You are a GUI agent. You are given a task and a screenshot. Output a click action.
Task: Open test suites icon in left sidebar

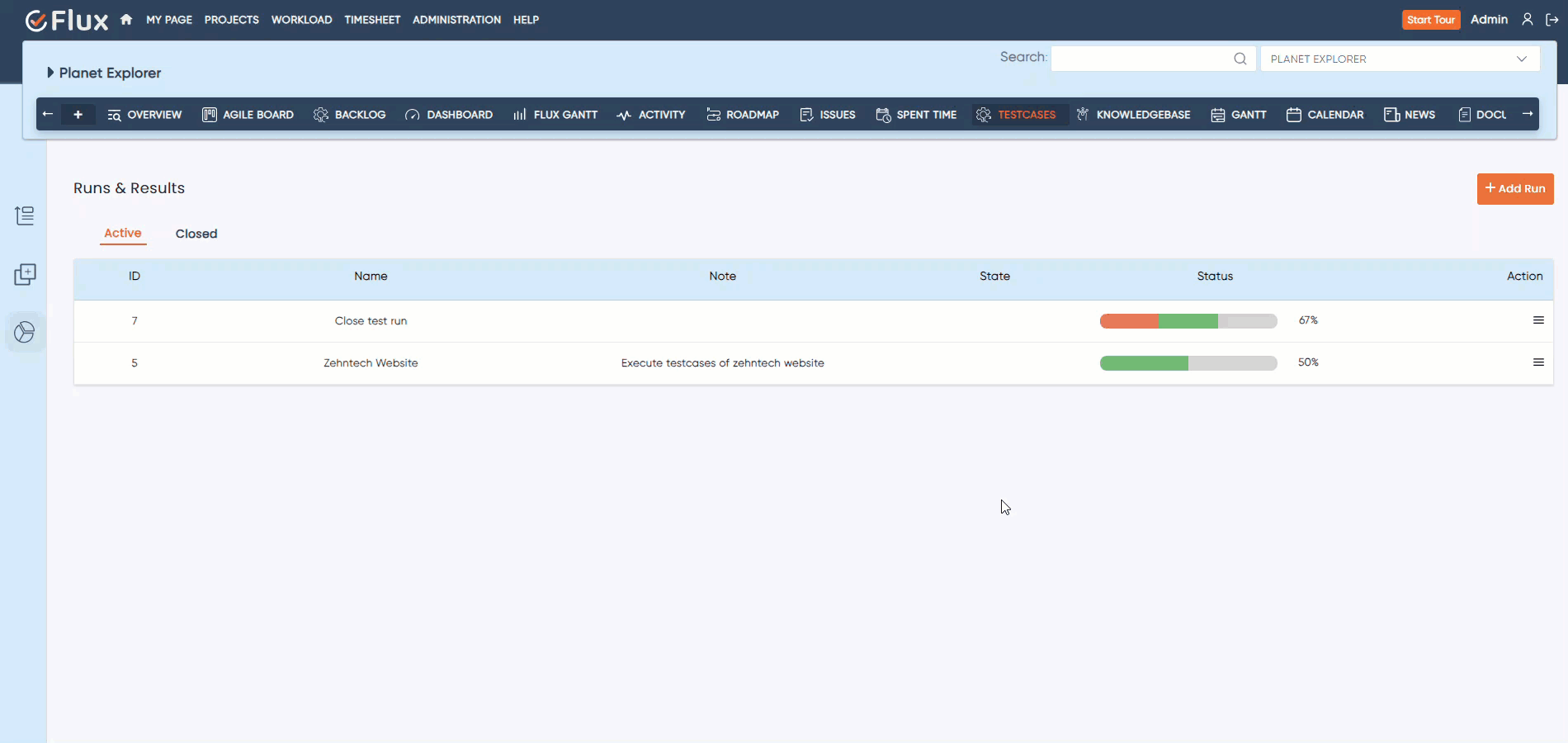click(x=25, y=216)
